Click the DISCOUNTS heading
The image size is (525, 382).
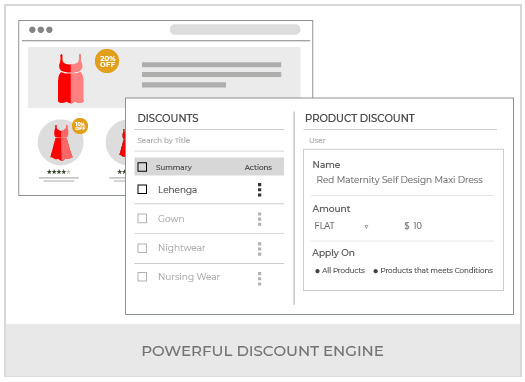(x=168, y=118)
